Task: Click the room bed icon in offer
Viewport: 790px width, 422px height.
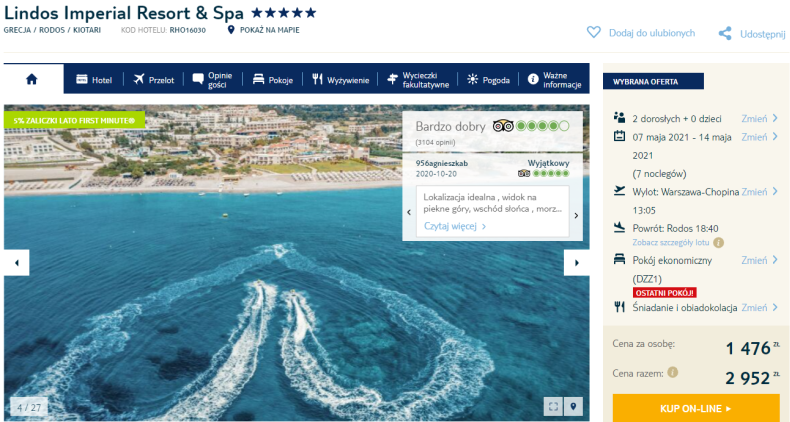Action: click(x=619, y=259)
